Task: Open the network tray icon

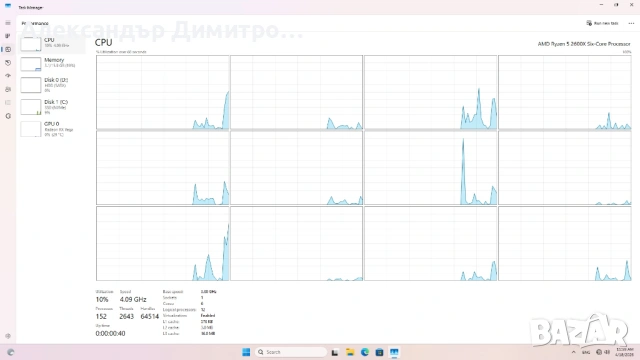Action: (x=599, y=352)
